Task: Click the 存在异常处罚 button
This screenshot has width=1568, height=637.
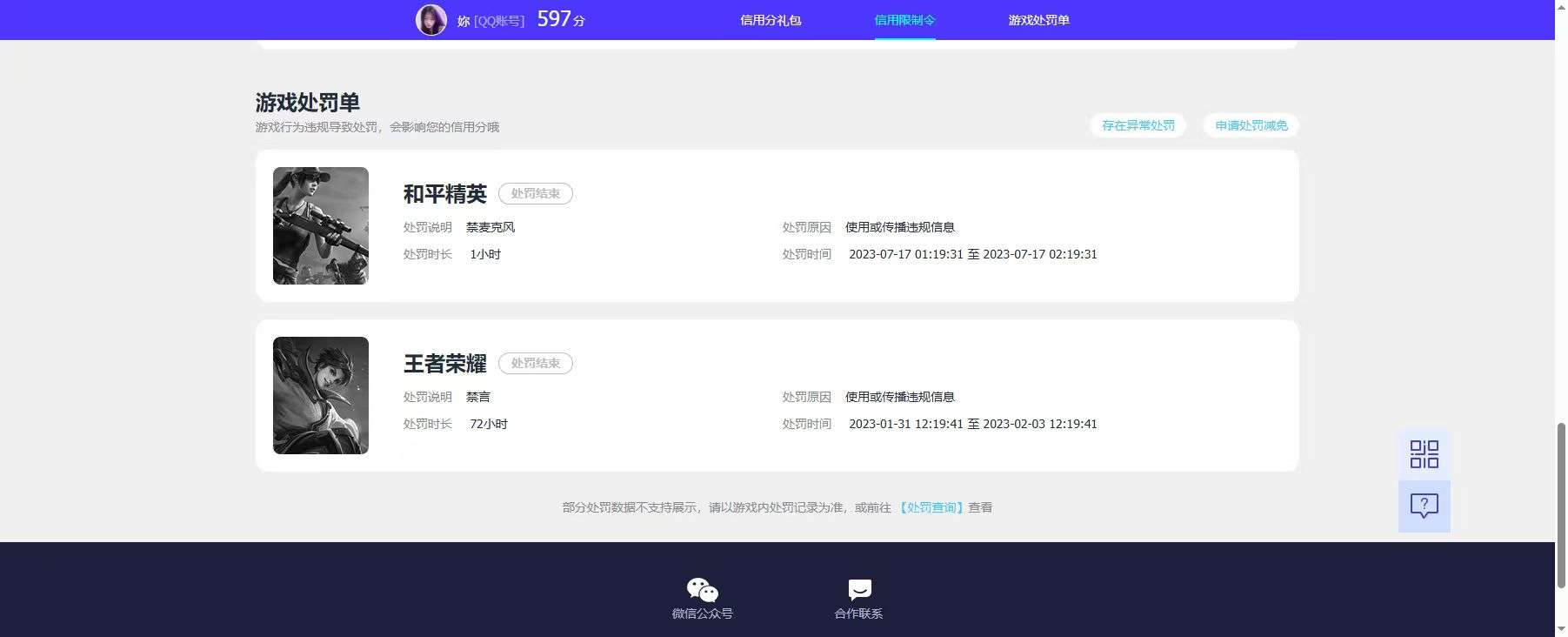Action: [1138, 125]
